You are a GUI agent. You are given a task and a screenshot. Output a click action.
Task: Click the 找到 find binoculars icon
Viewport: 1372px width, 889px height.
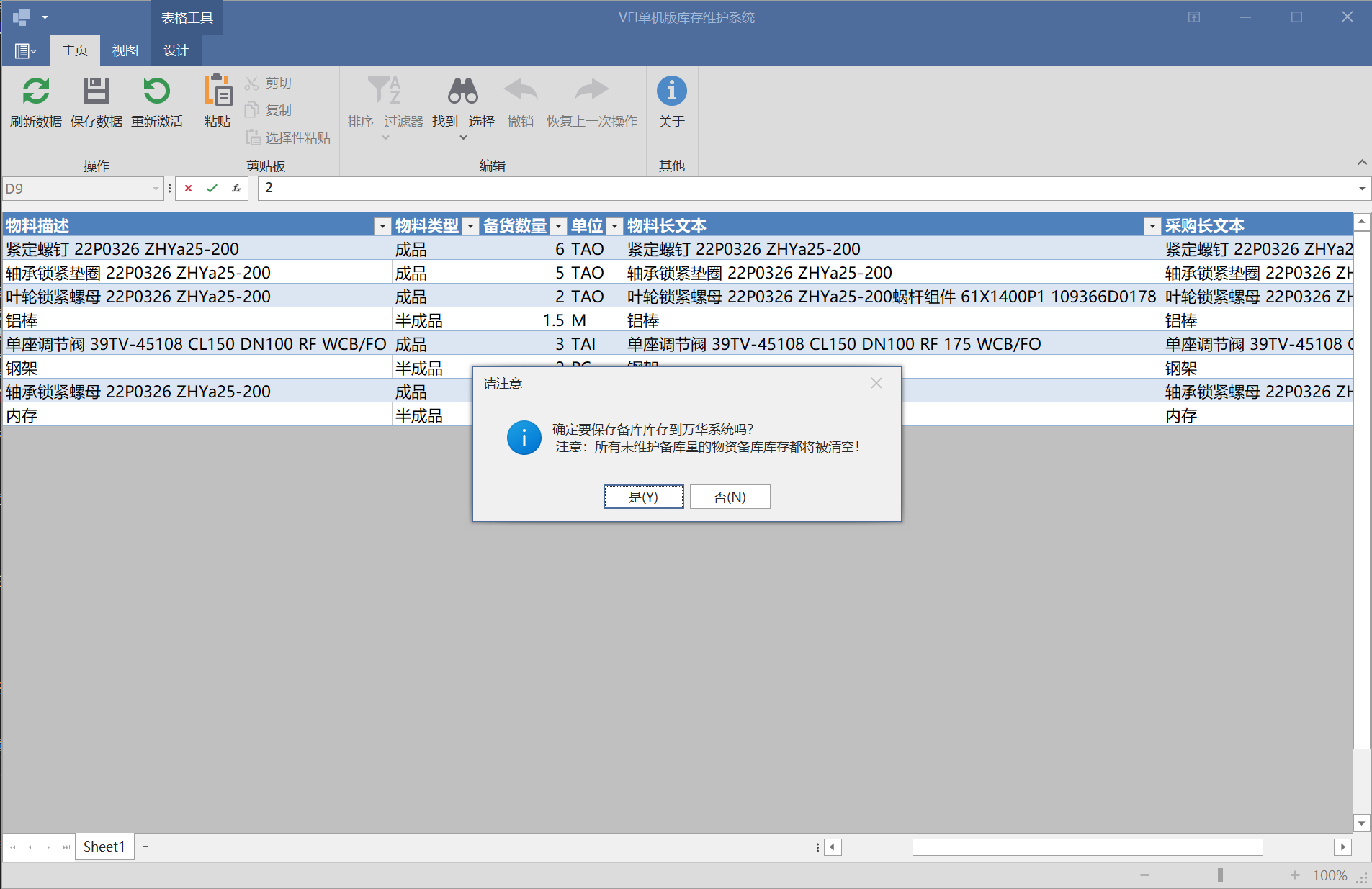coord(463,91)
